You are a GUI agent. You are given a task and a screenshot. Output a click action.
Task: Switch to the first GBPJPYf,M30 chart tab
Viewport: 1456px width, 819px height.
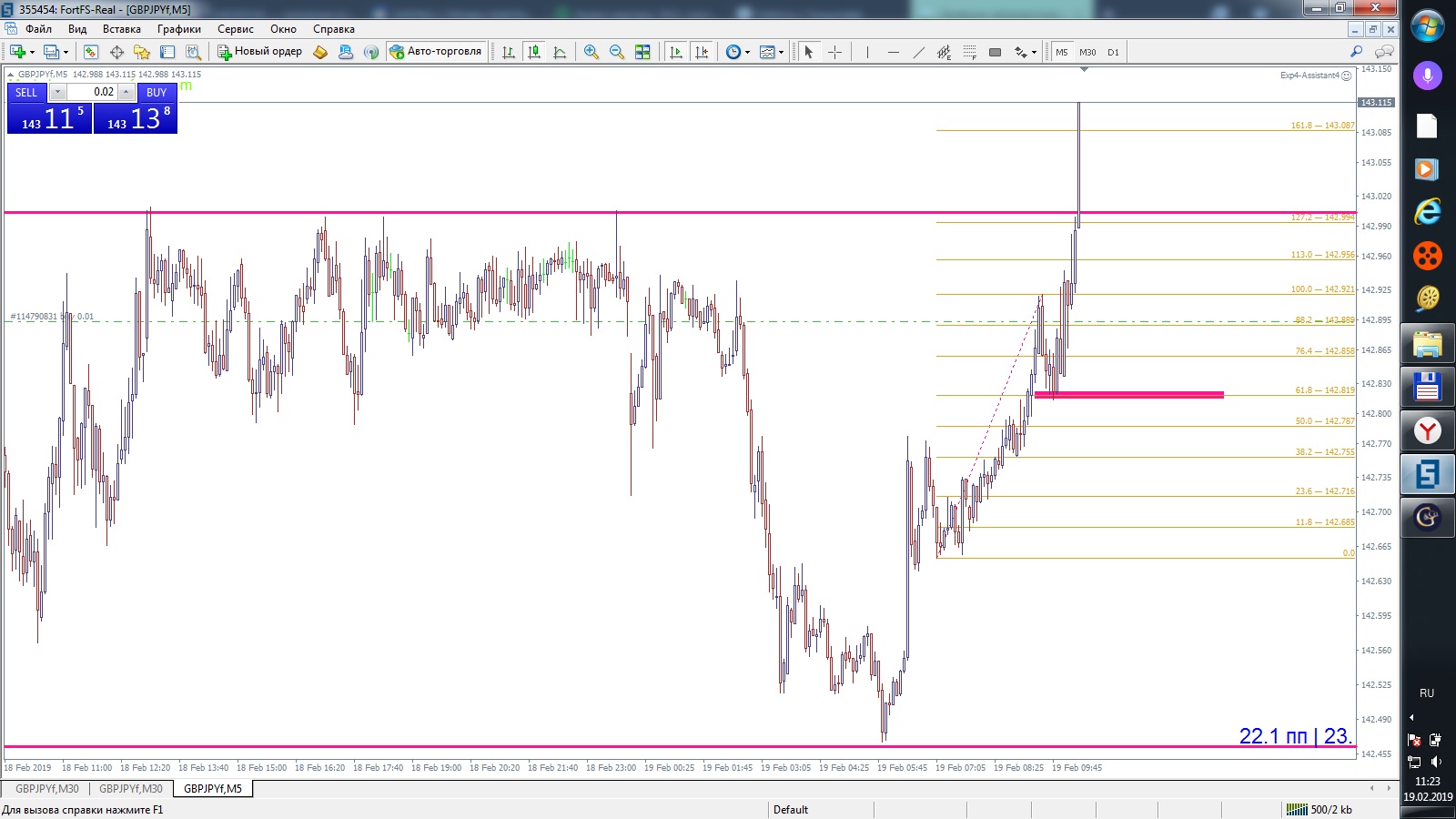(47, 789)
